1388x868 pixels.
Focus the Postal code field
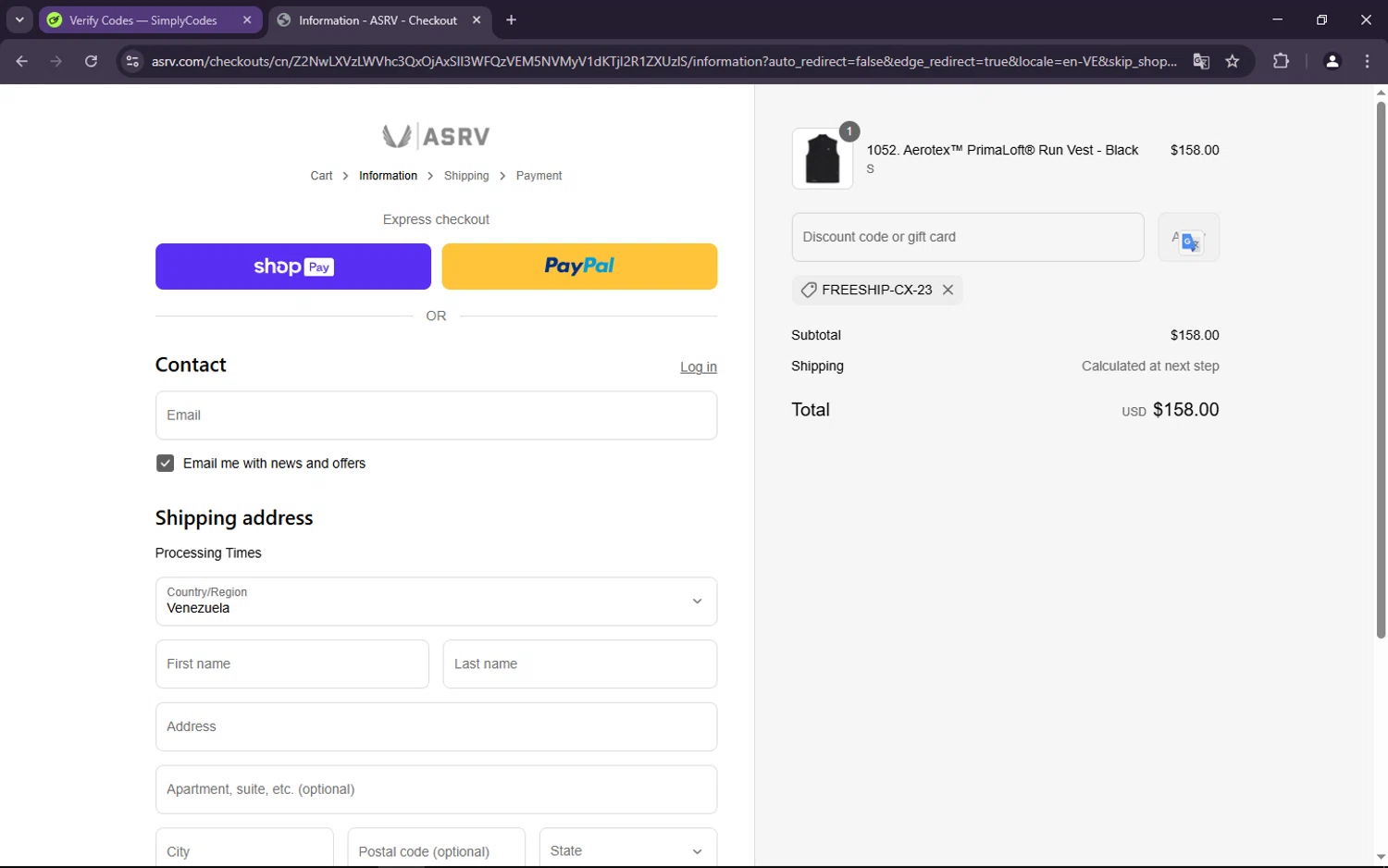point(436,848)
